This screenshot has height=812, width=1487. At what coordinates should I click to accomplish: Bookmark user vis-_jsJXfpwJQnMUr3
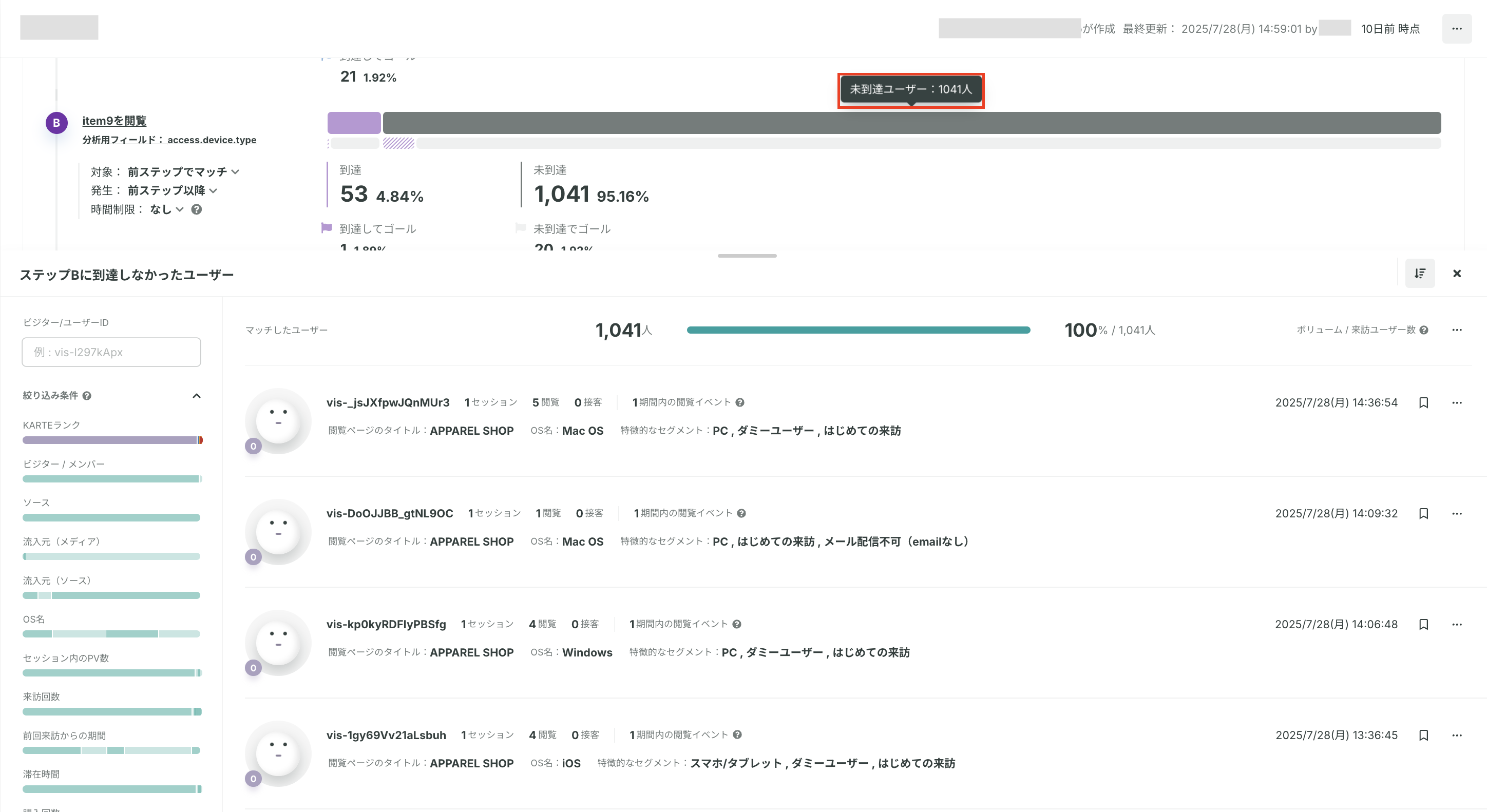(x=1423, y=403)
